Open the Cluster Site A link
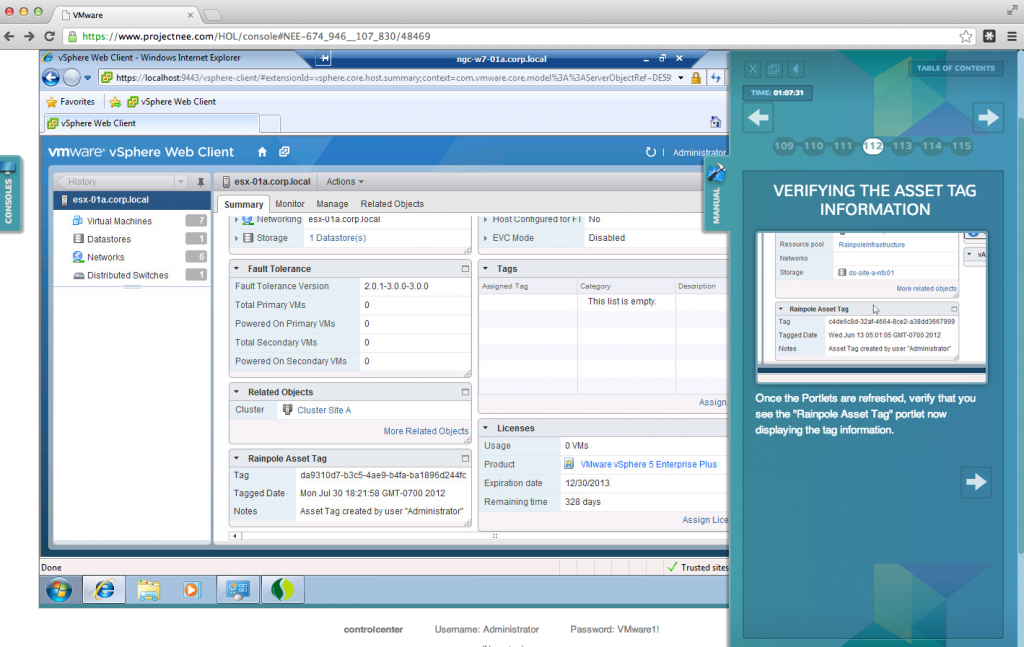The image size is (1024, 647). (324, 410)
